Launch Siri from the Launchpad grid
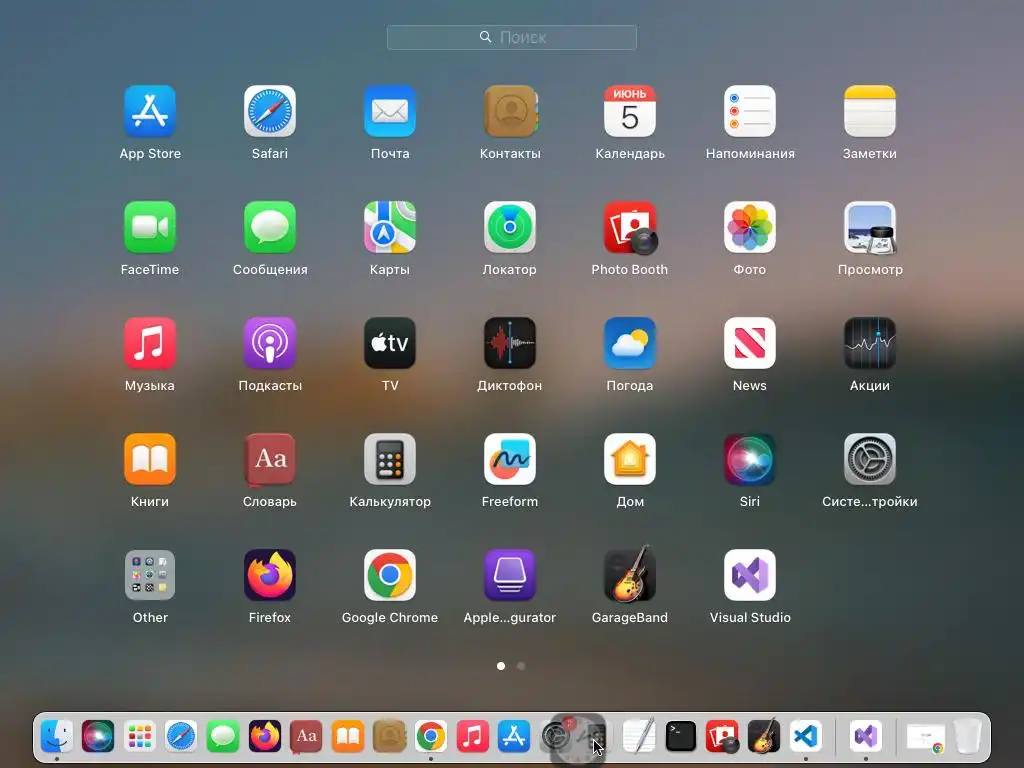Image resolution: width=1024 pixels, height=768 pixels. click(750, 459)
